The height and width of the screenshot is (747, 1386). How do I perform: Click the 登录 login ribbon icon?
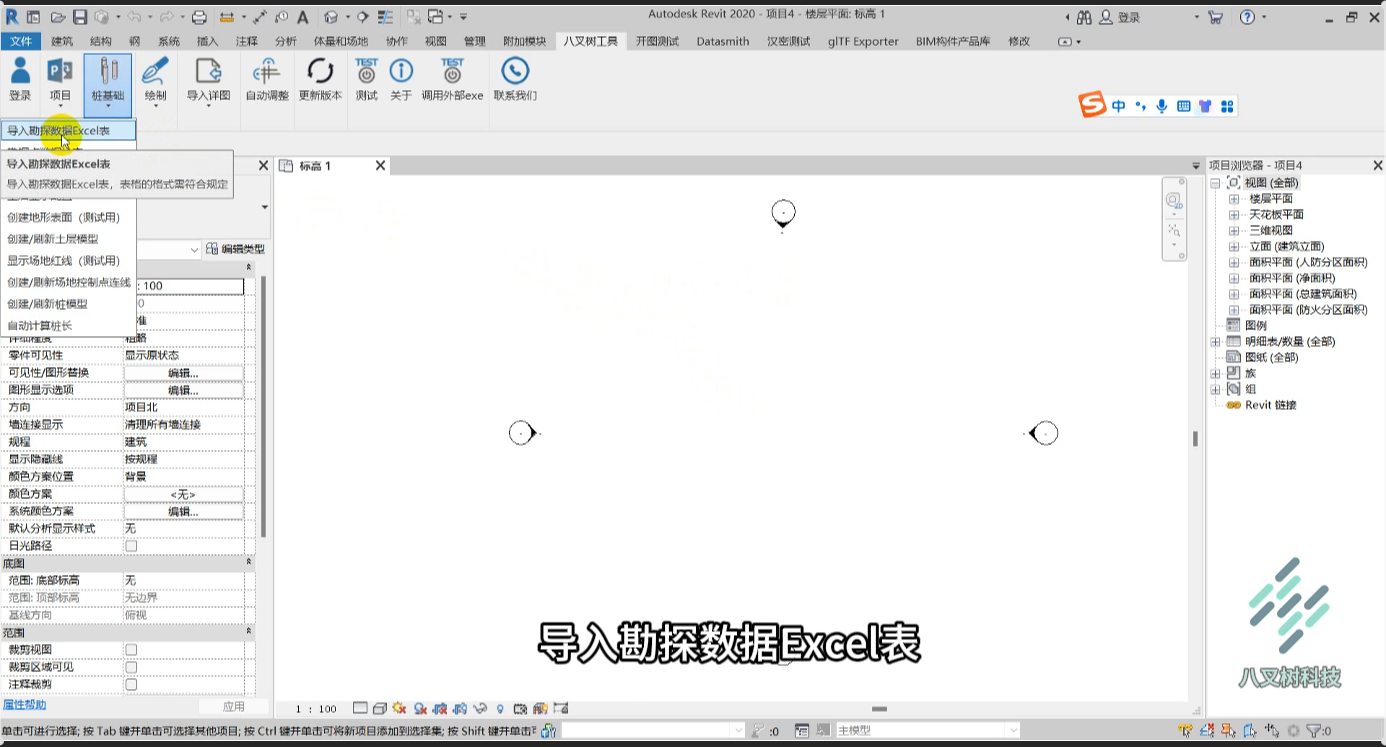[x=20, y=80]
